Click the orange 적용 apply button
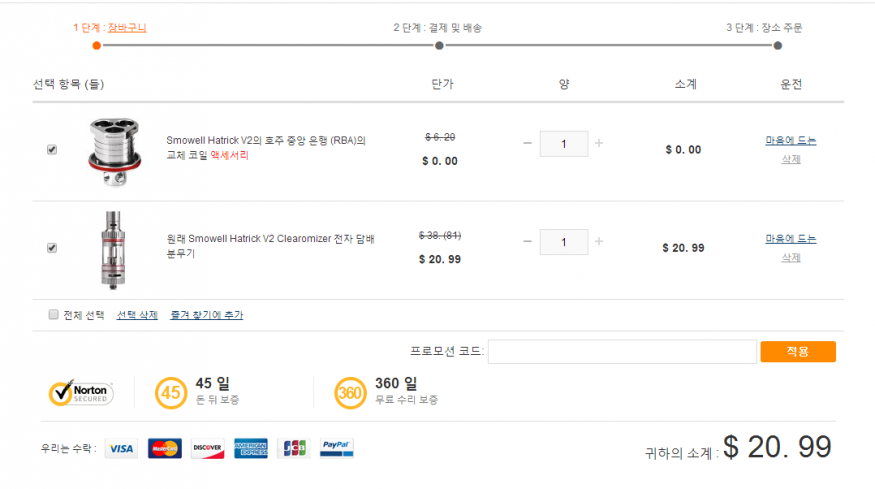 click(x=798, y=352)
